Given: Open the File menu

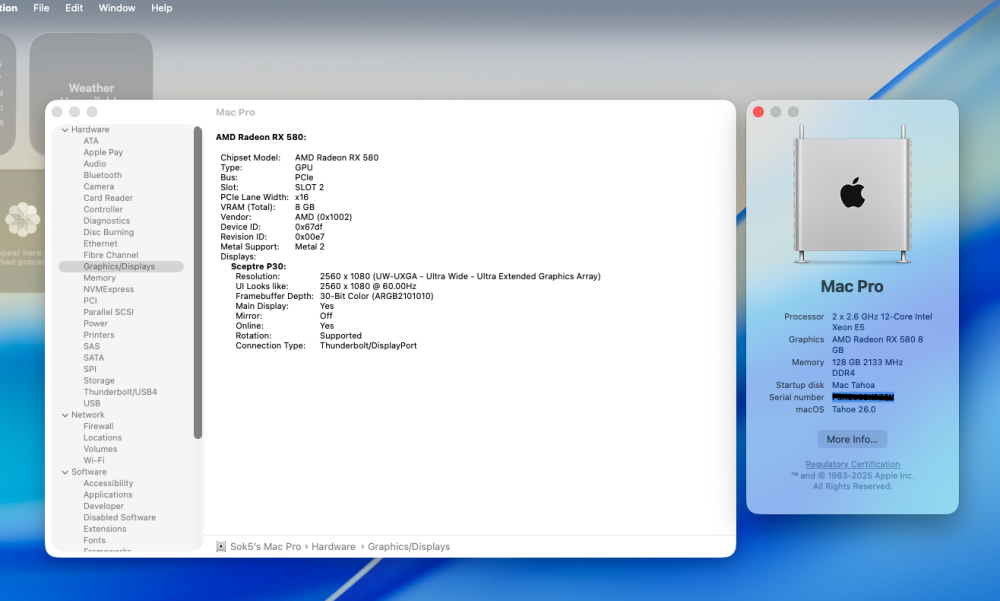Looking at the screenshot, I should tap(41, 8).
